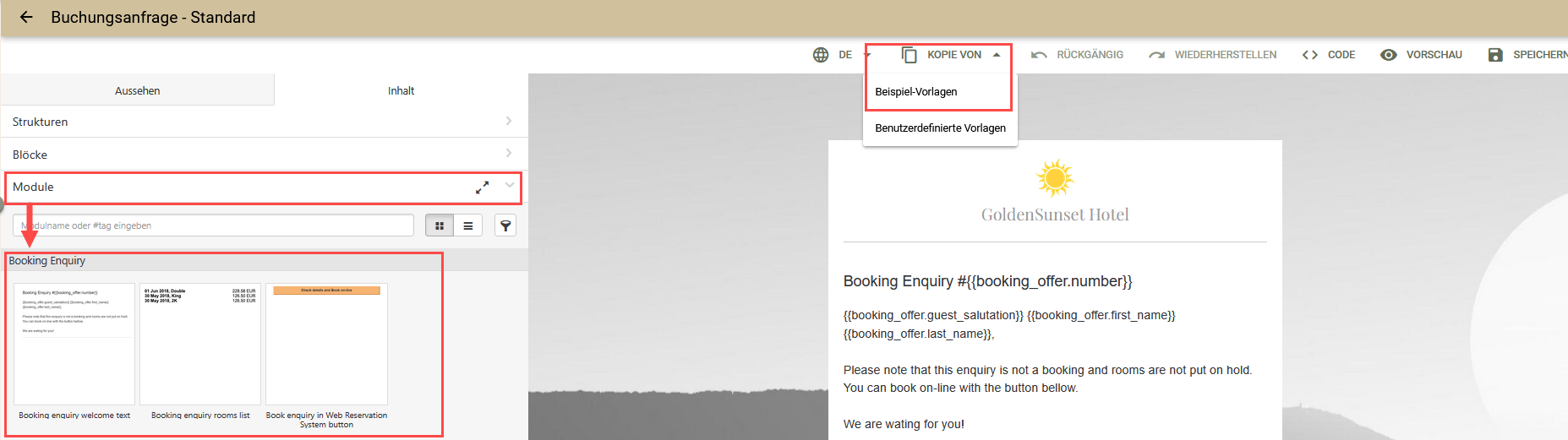The image size is (1568, 440).
Task: Click the Kopie von copy icon
Action: [x=910, y=55]
